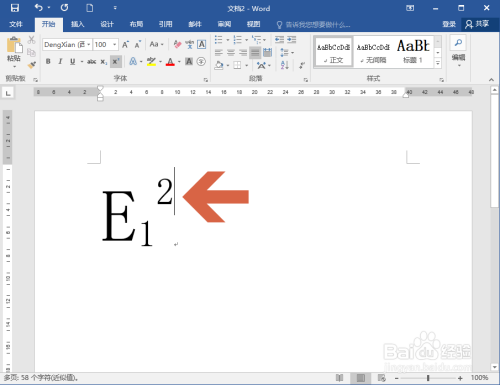Toggle italic formatting
Viewport: 500px width, 385px height.
[60, 62]
